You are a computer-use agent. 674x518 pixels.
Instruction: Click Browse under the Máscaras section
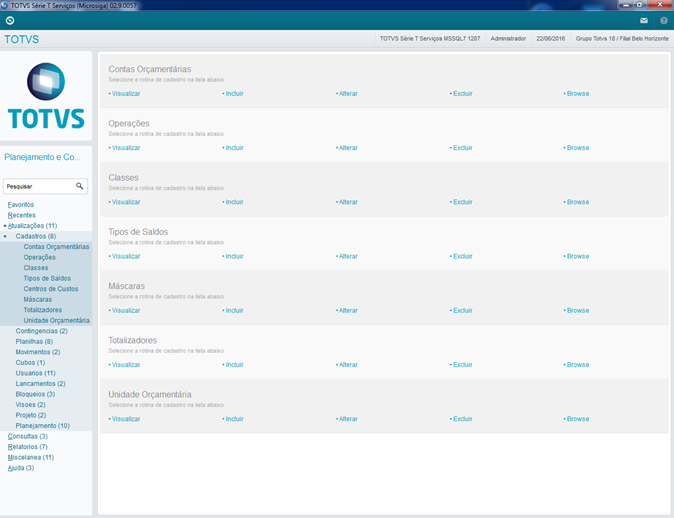click(x=576, y=310)
